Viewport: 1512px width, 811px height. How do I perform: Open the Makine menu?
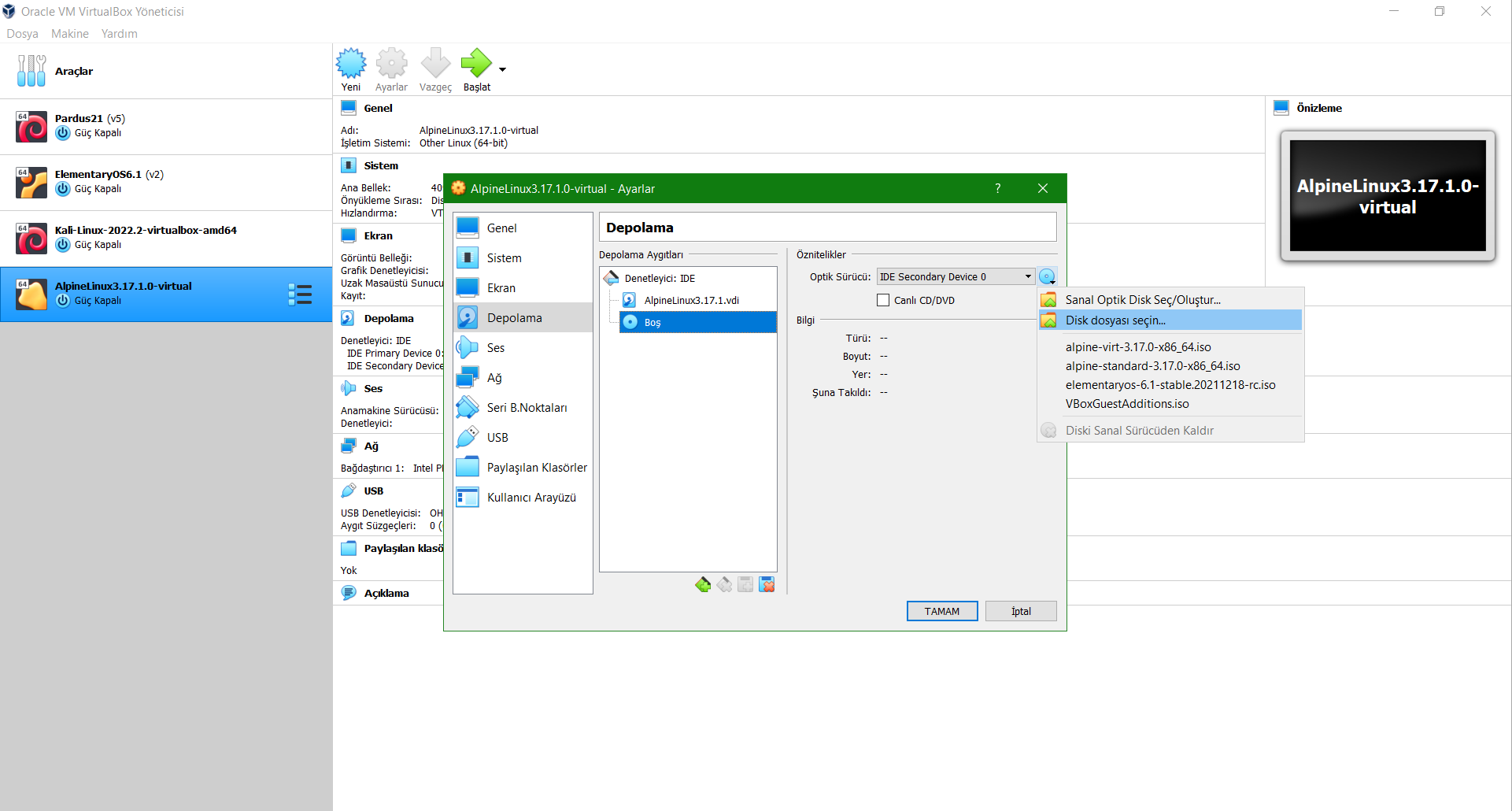70,34
